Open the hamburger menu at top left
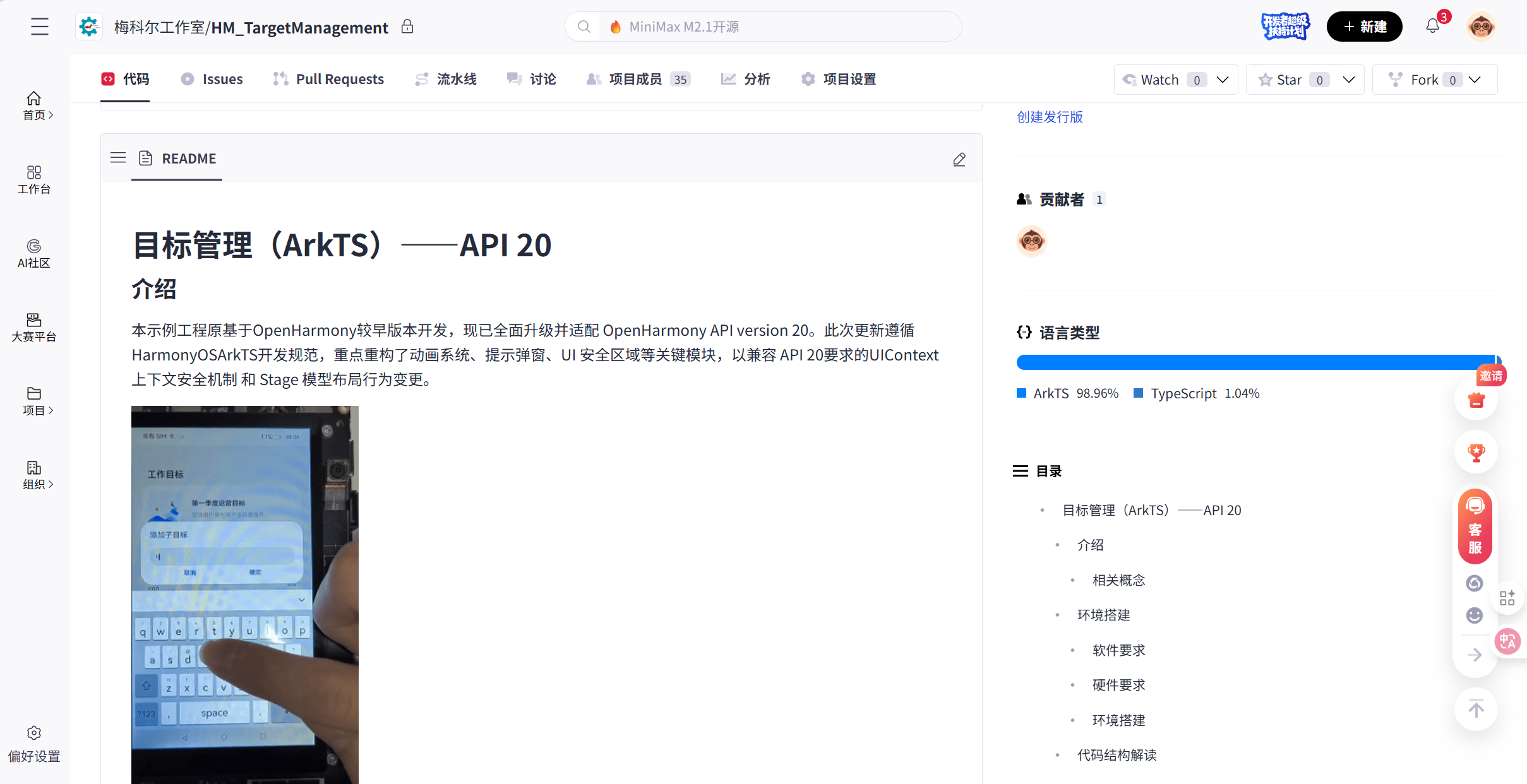The image size is (1527, 784). [x=39, y=27]
